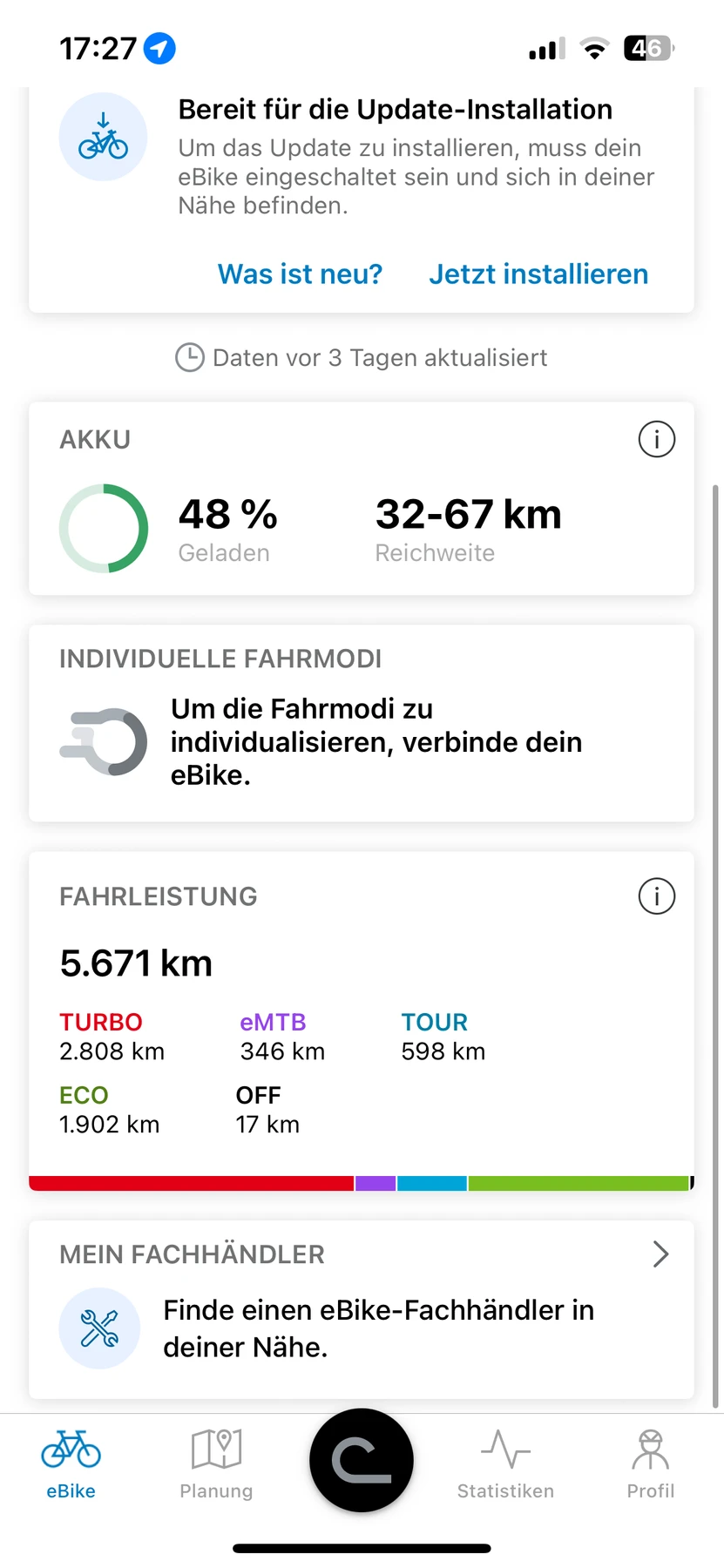Tap the battery charge ring indicator
This screenshot has height=1568, width=724.
click(104, 528)
